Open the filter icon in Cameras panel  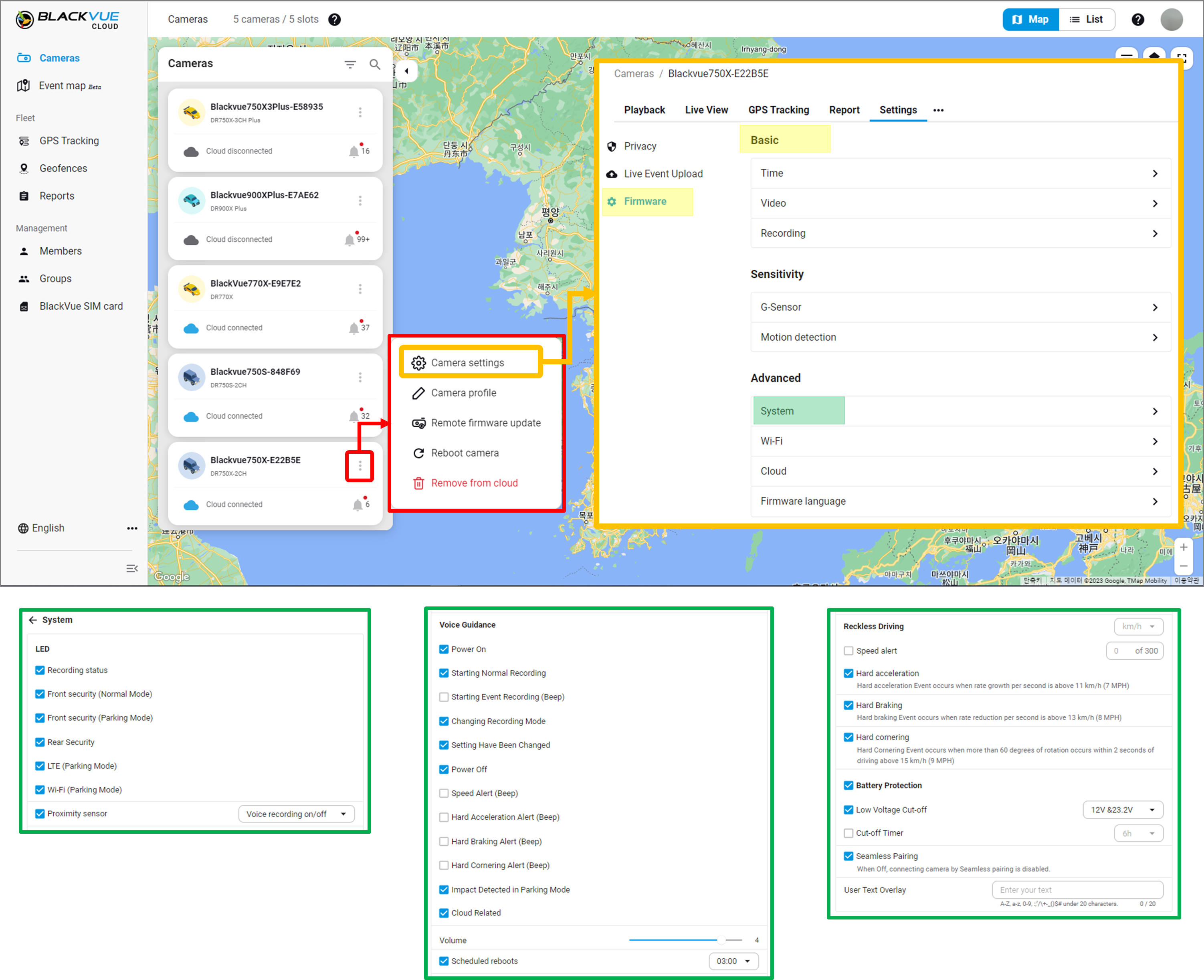click(x=350, y=65)
